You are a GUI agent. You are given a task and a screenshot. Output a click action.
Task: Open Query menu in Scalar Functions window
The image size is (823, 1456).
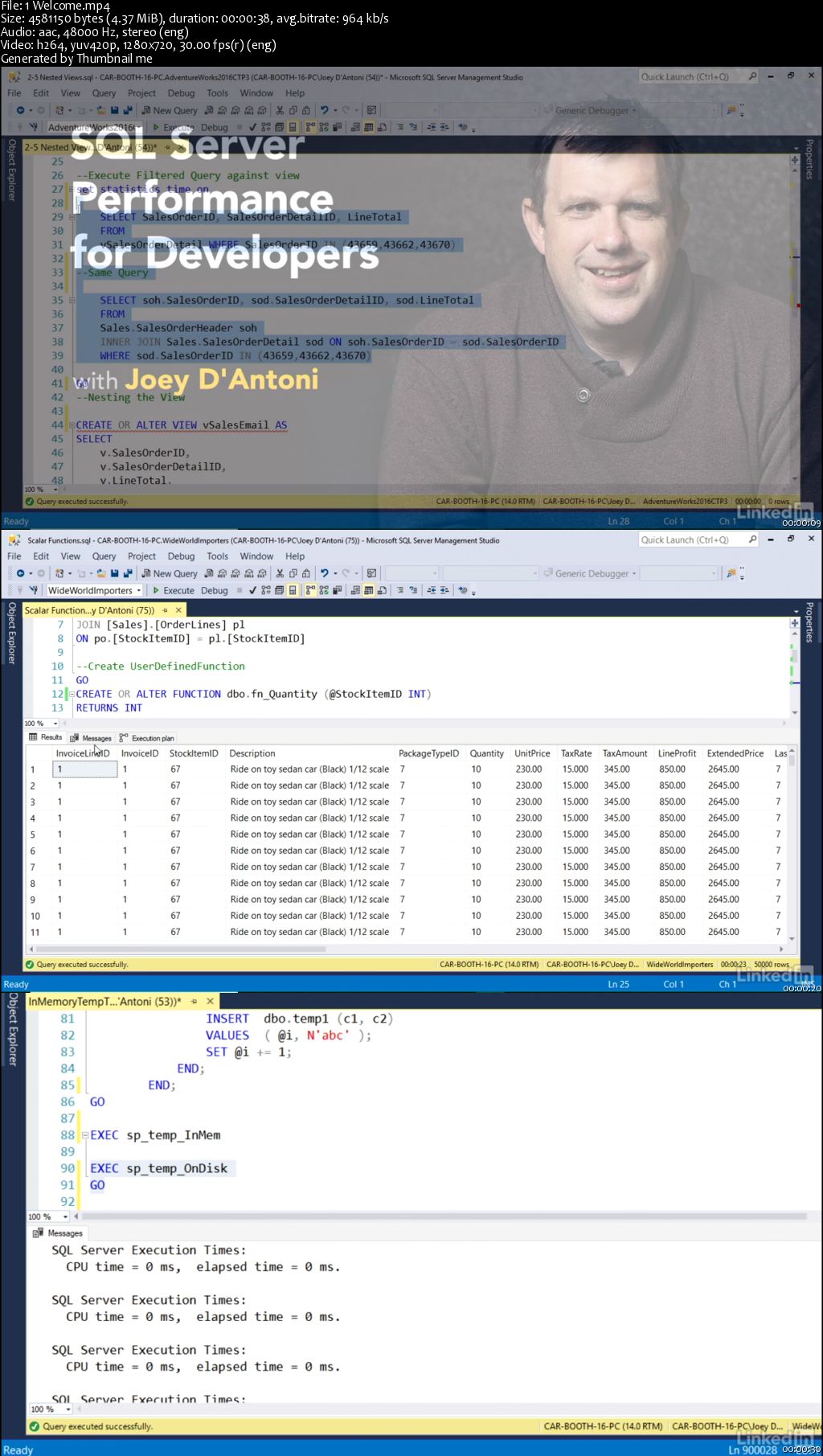[x=104, y=556]
